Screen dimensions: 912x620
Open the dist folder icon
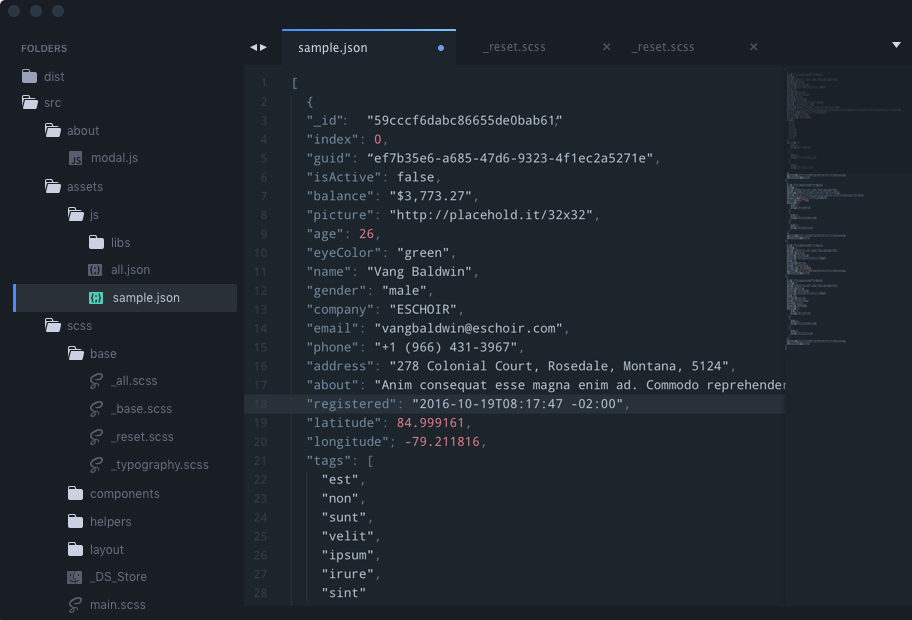coord(29,76)
